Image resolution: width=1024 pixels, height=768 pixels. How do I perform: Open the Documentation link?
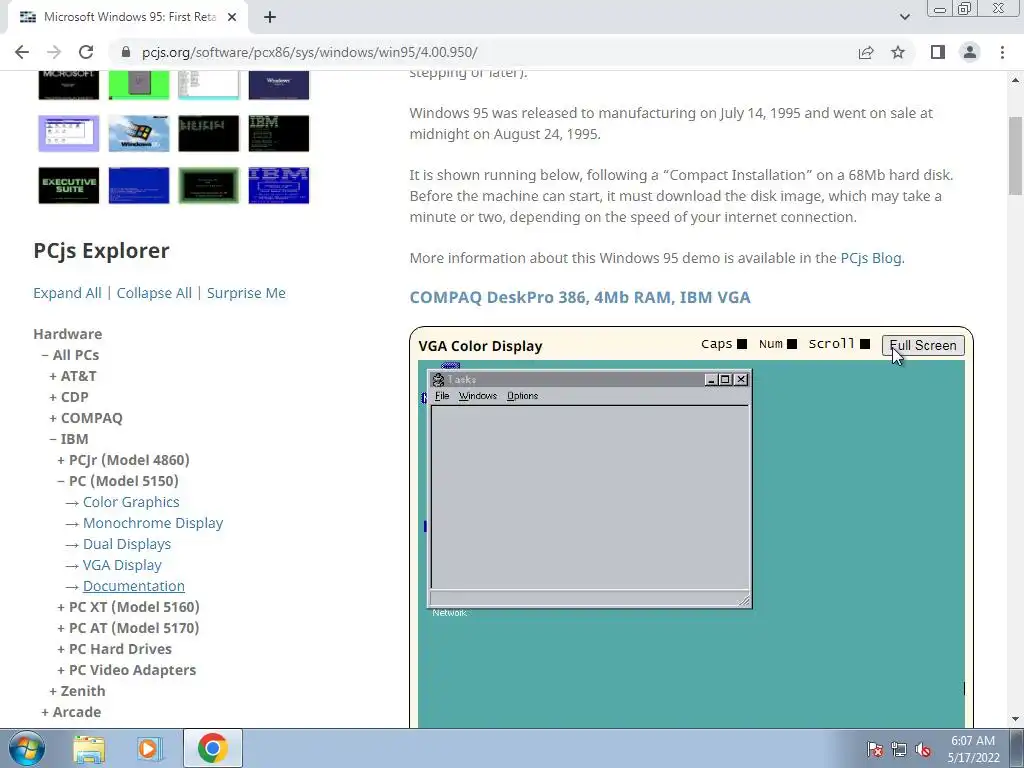134,586
